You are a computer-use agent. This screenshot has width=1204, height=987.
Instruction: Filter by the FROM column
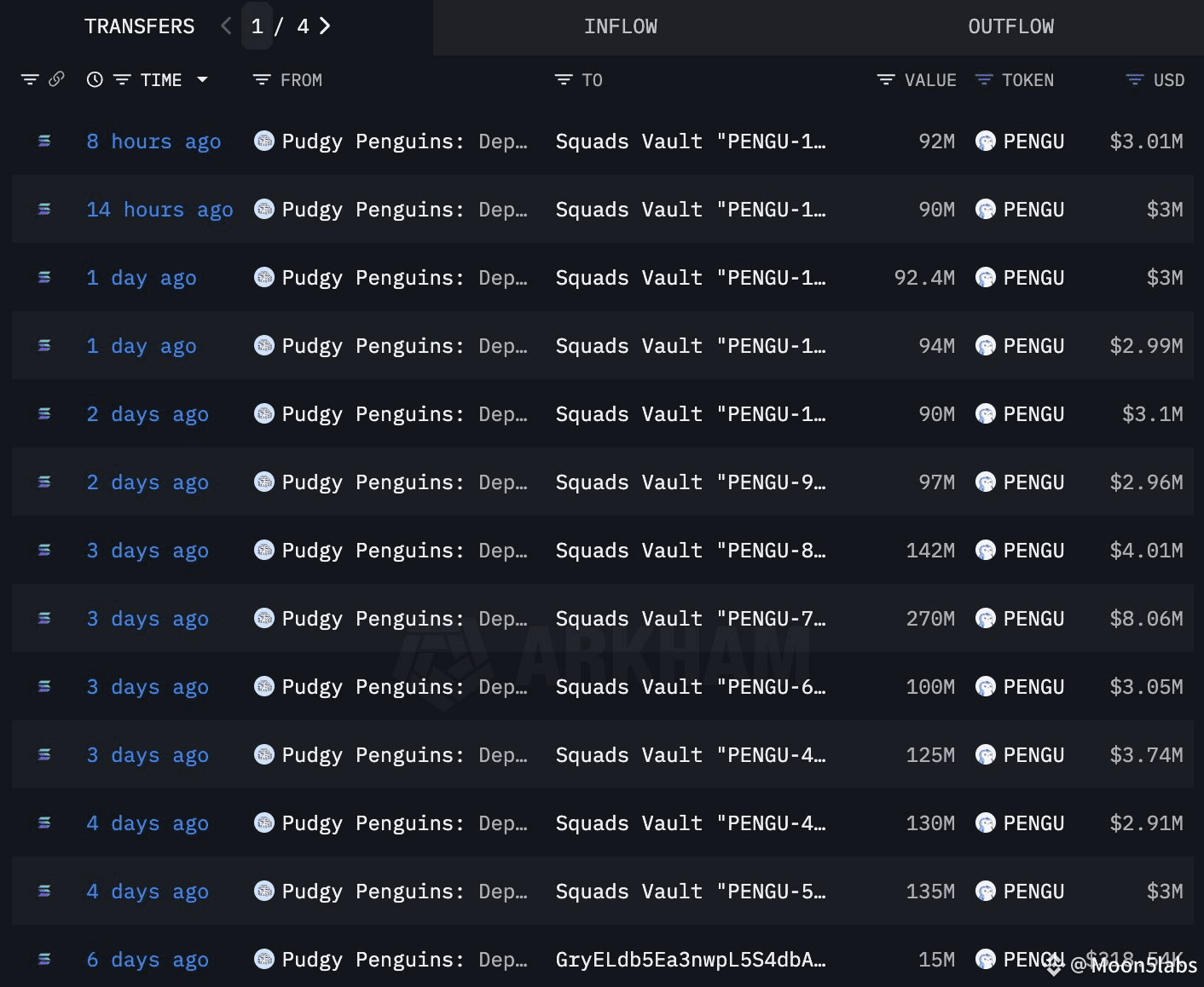pos(262,80)
